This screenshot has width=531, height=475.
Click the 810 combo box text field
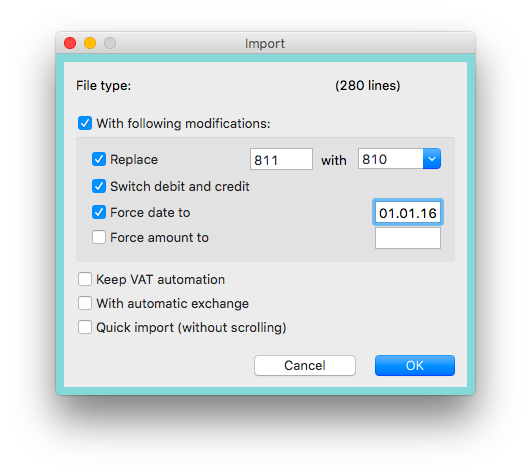(x=390, y=159)
